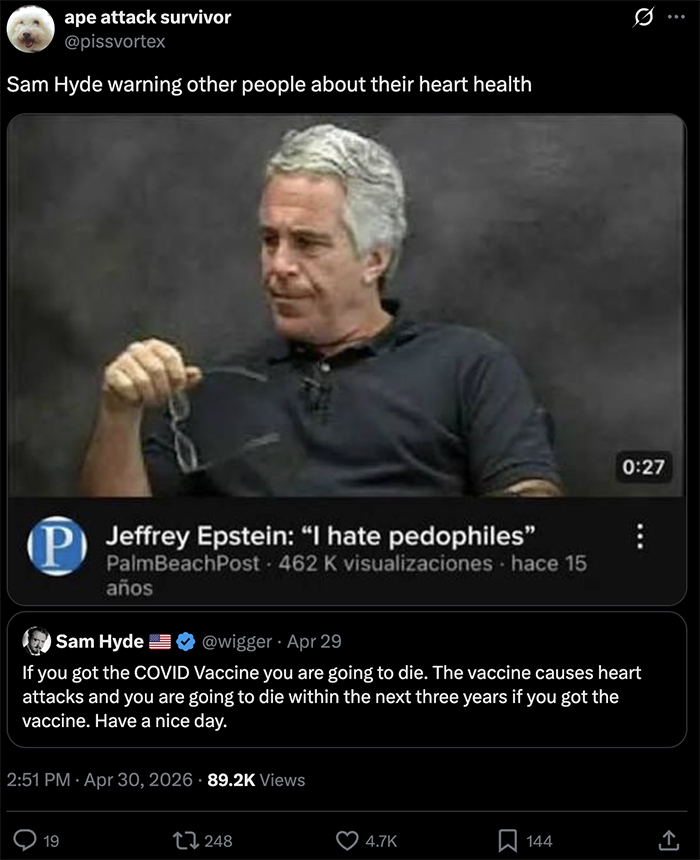Click the white dog profile avatar
Image resolution: width=700 pixels, height=860 pixels.
pyautogui.click(x=31, y=29)
